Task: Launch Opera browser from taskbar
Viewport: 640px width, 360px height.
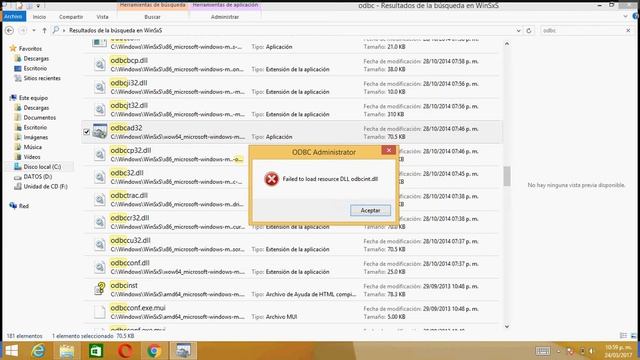Action: click(x=125, y=351)
